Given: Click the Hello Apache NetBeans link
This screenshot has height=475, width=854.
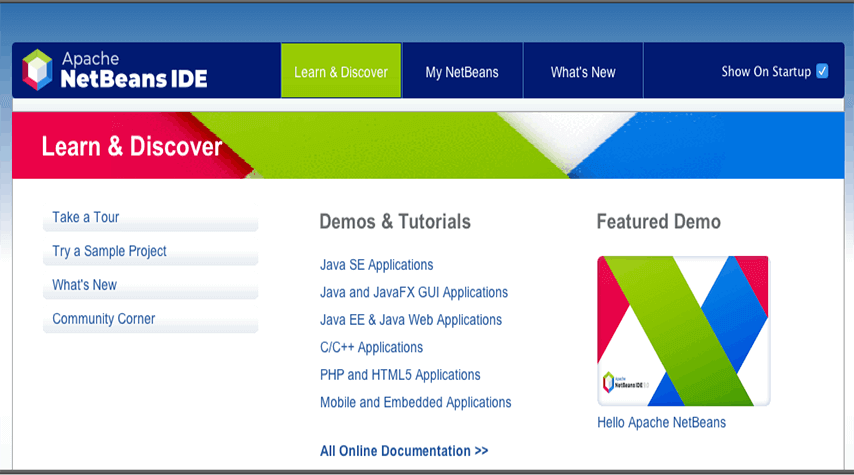Looking at the screenshot, I should (x=661, y=423).
